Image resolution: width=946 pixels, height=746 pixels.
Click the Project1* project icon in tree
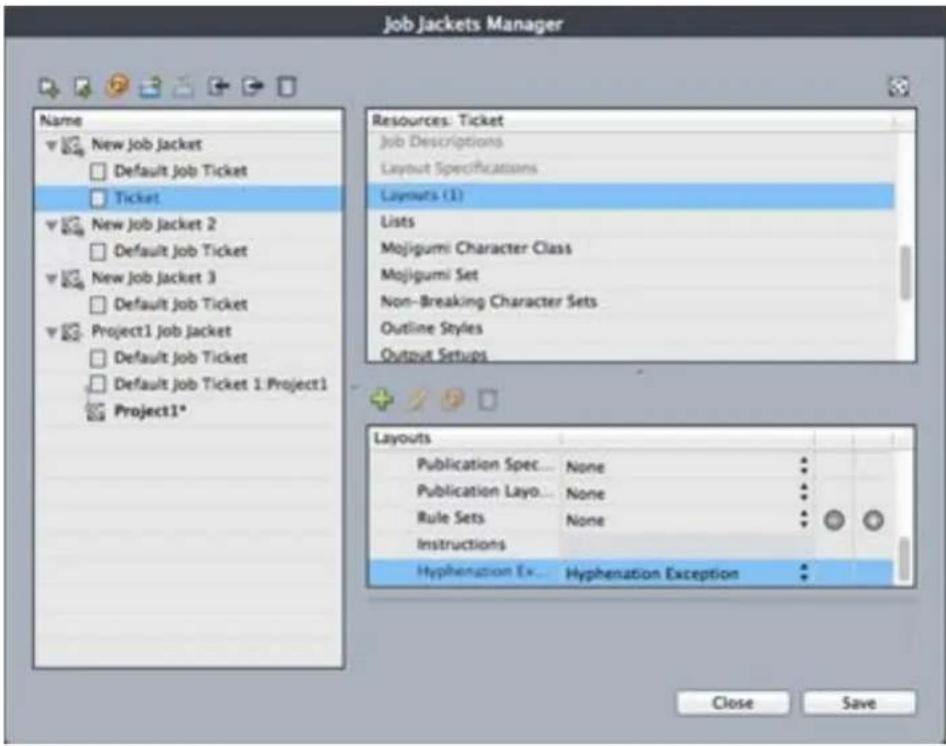tap(96, 412)
